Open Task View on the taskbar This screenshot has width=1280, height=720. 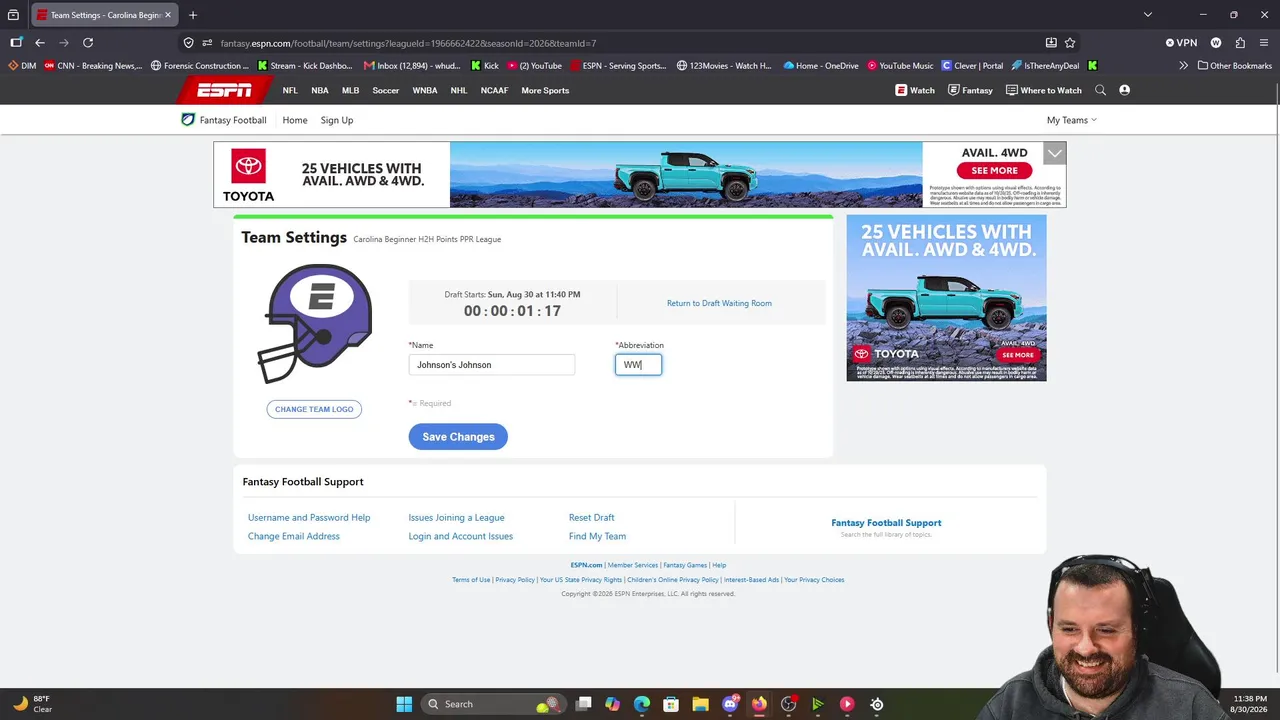tap(584, 704)
